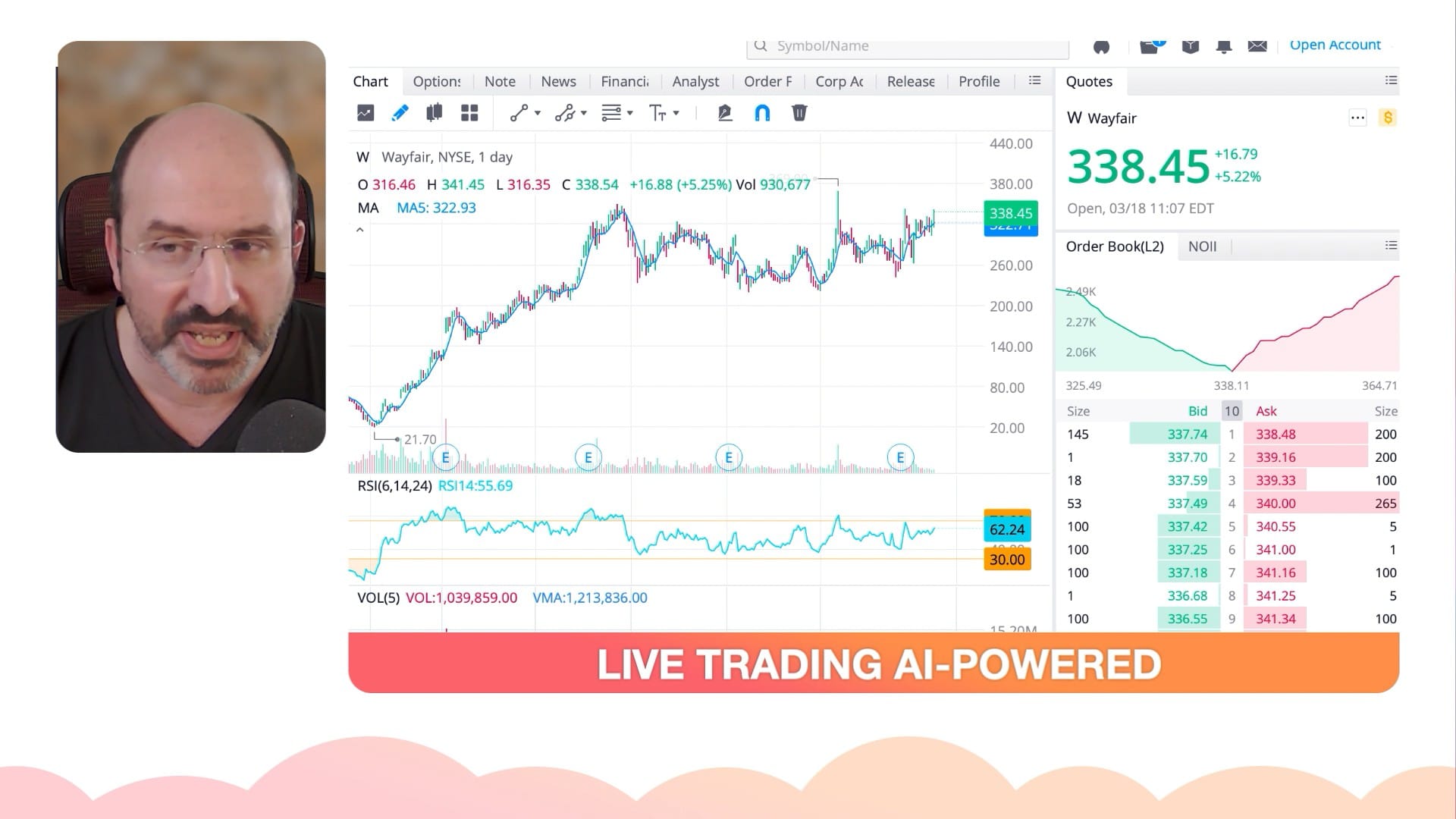
Task: Click the Text annotation tool
Action: [658, 113]
